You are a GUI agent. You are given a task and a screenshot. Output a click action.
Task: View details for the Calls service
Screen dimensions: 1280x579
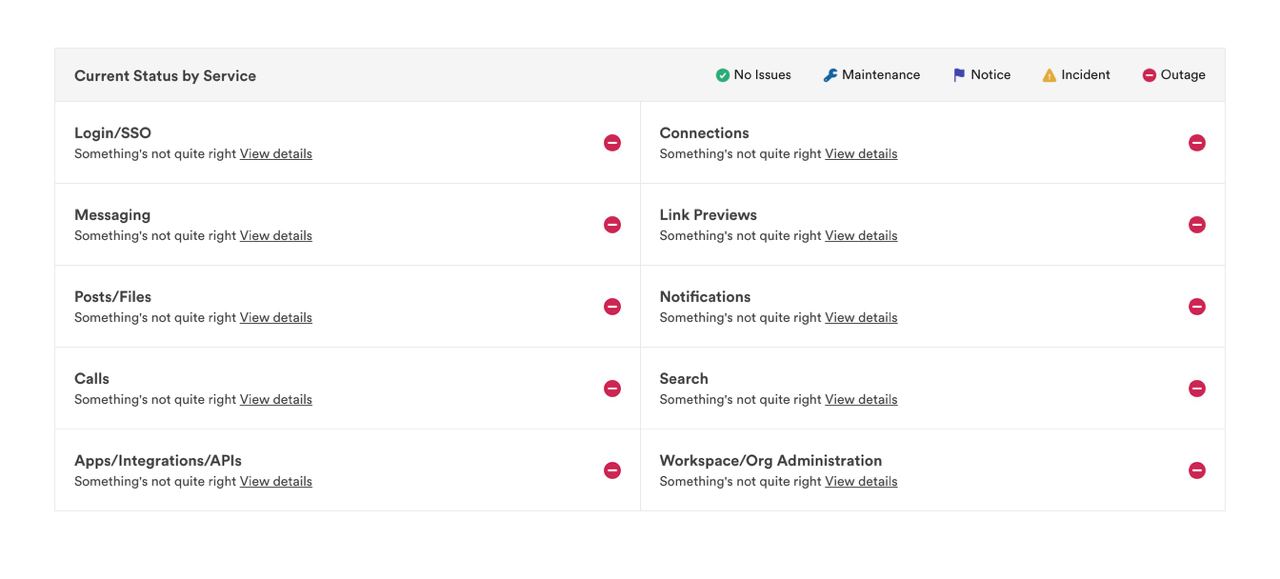click(276, 400)
